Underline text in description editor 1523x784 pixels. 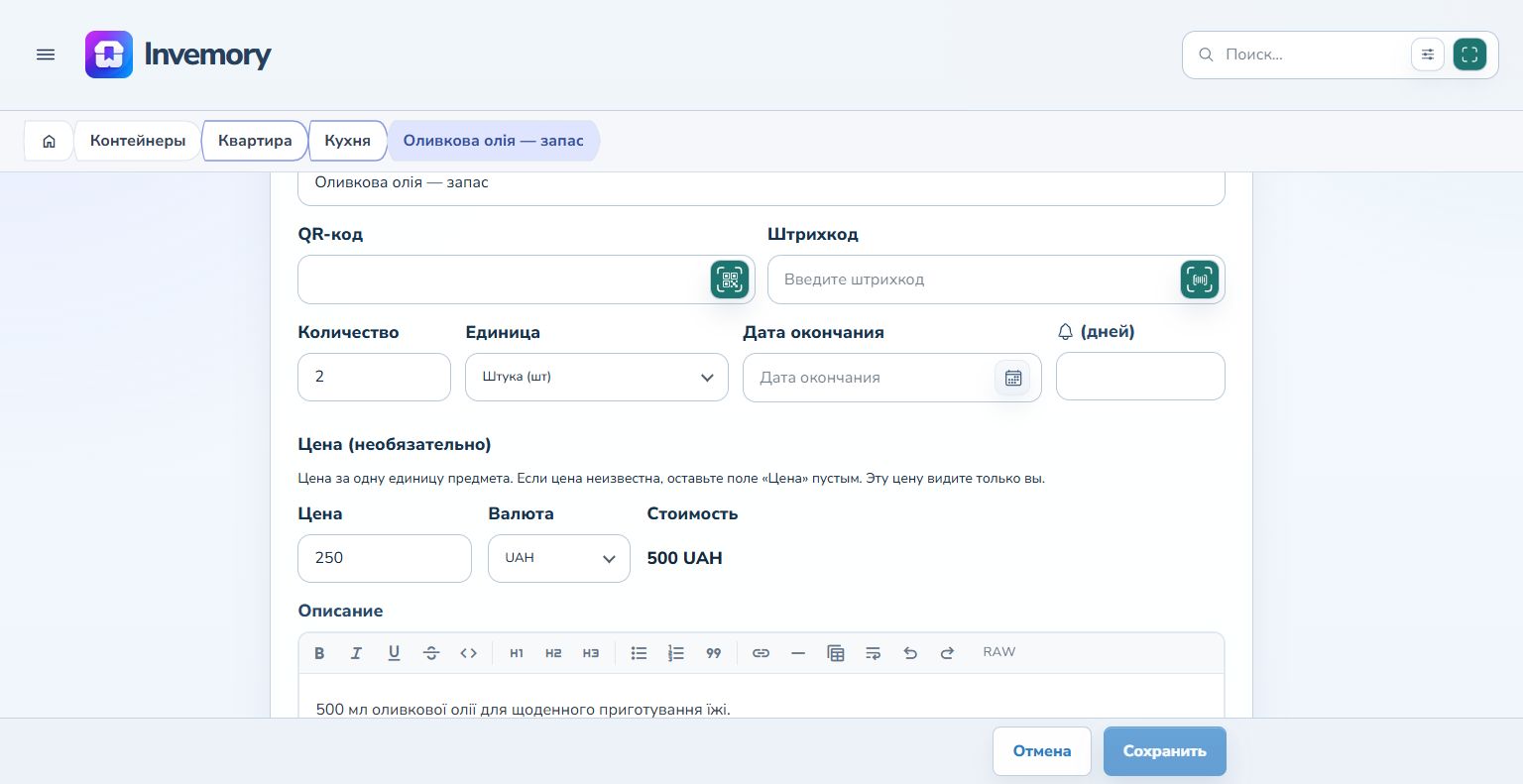tap(394, 653)
